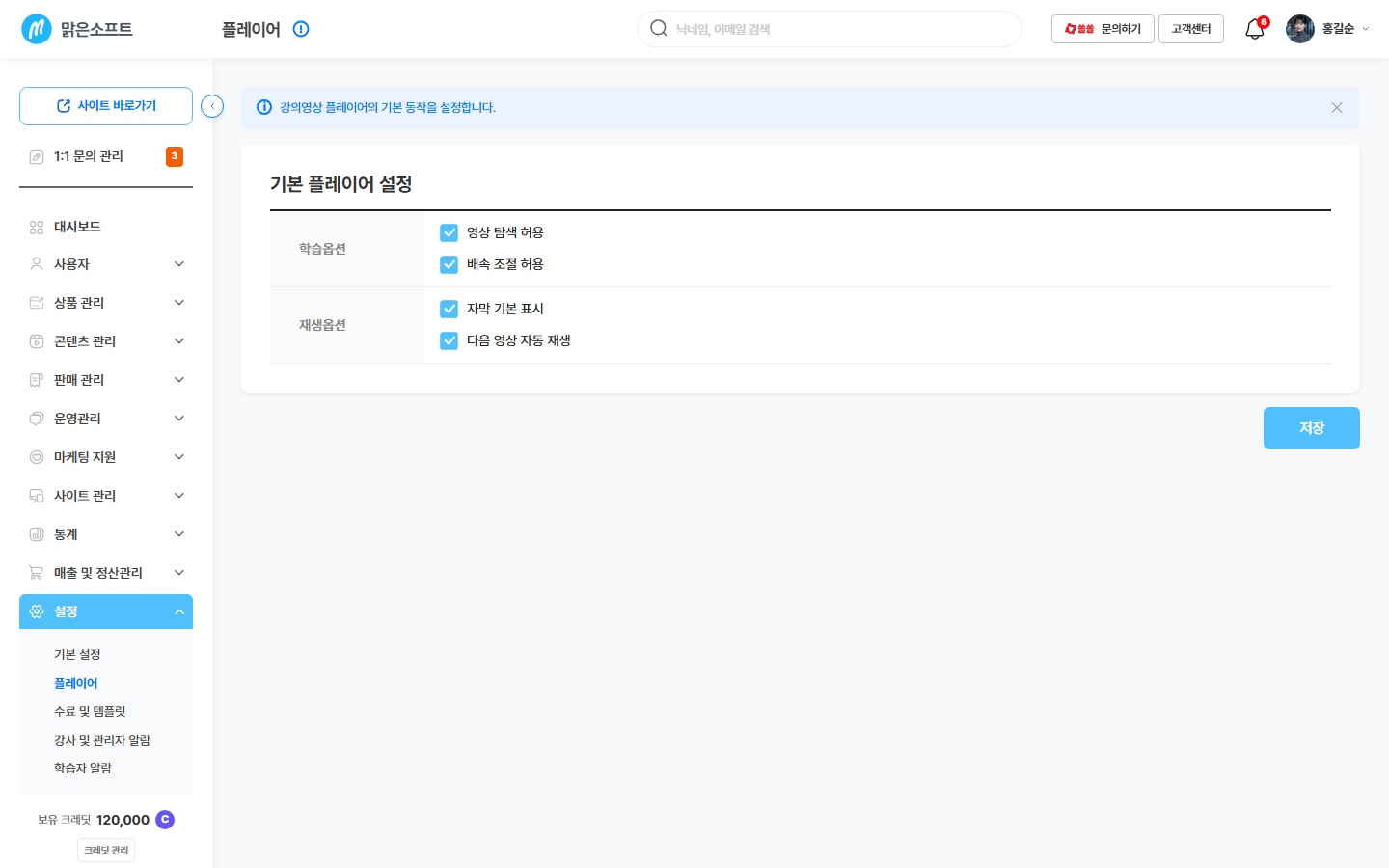Open 기본 설정 submenu item

tap(77, 654)
